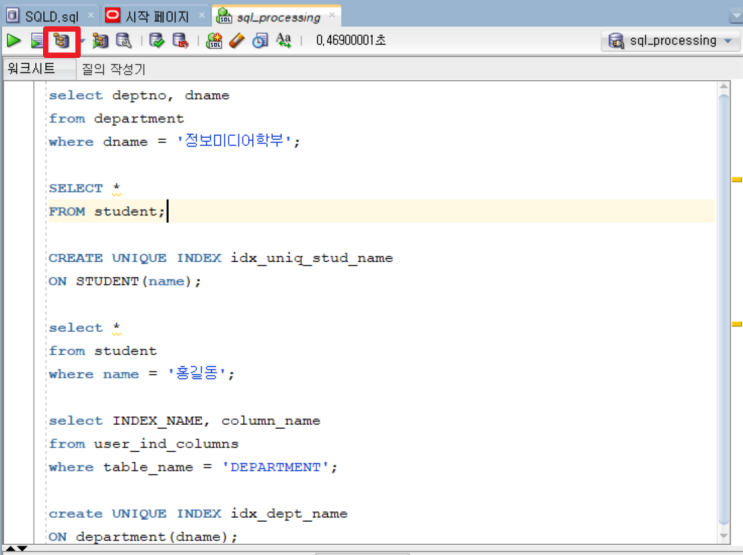Click the 'DEPARTMENT' string literal
Screen dimensions: 743x555
point(275,467)
